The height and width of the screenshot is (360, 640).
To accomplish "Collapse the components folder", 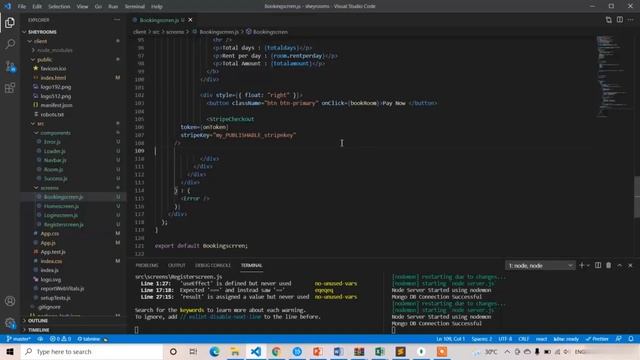I will 73,133.
